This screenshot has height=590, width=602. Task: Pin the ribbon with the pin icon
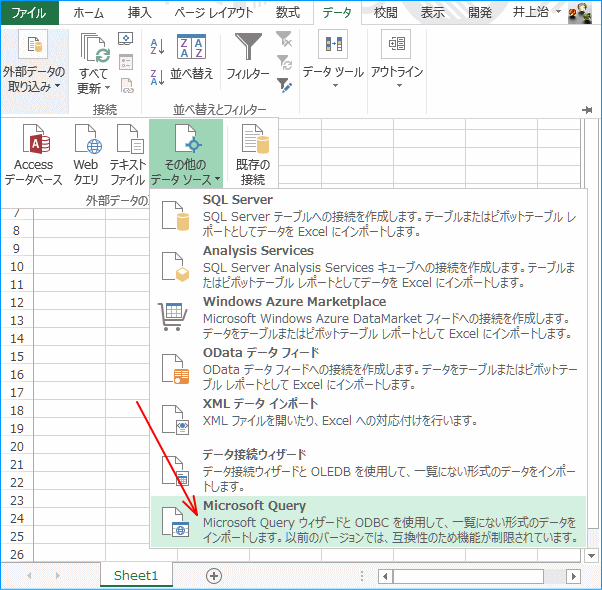[x=587, y=110]
